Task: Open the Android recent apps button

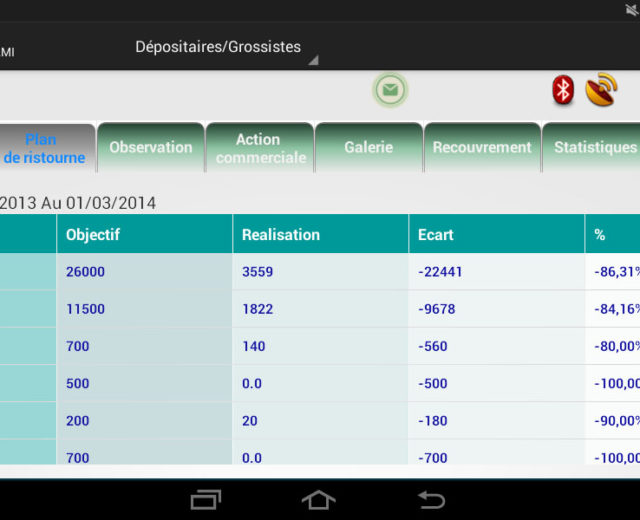Action: 207,498
